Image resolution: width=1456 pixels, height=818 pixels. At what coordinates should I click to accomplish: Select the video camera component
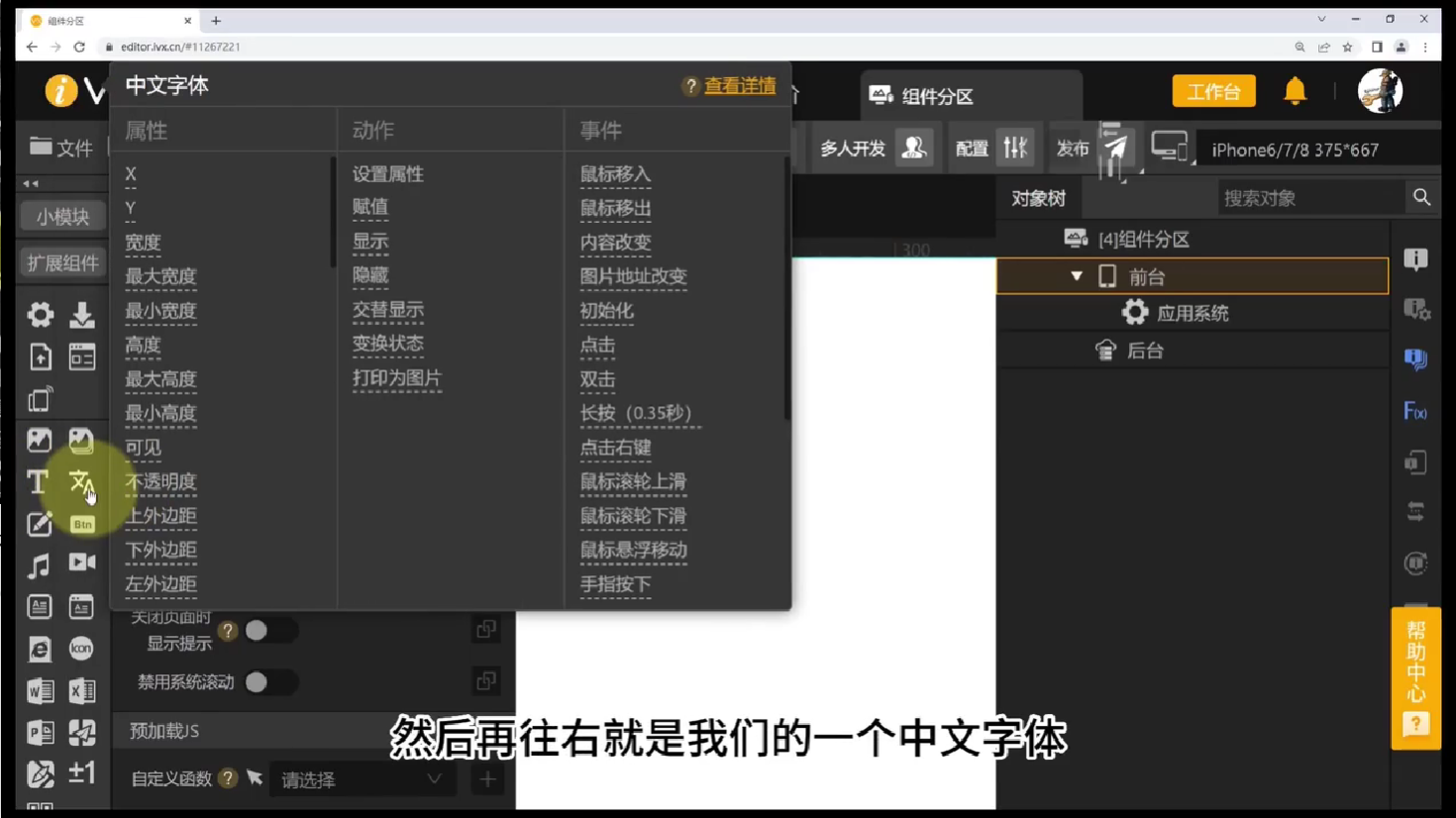tap(82, 562)
